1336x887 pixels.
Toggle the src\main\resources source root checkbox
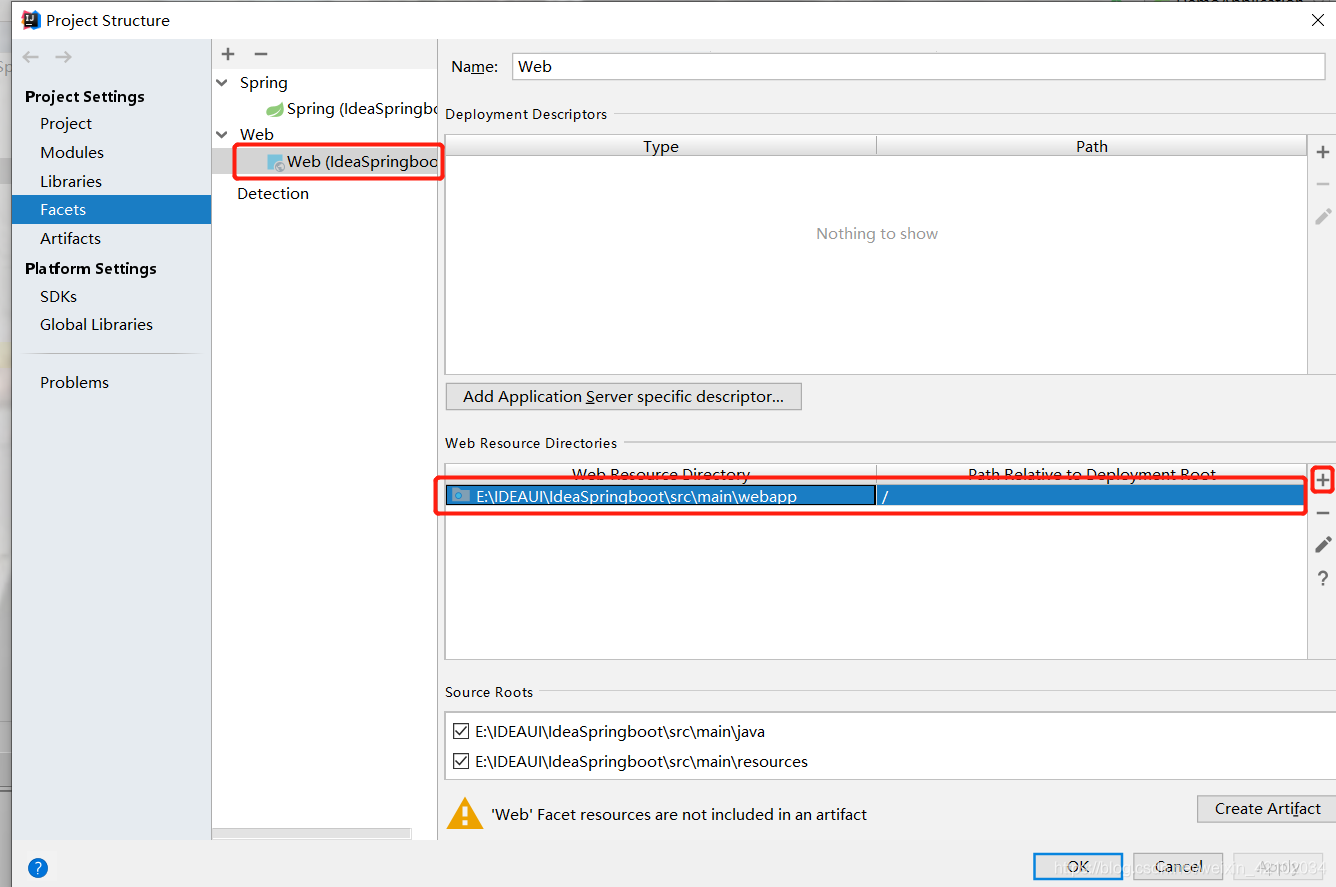(x=461, y=761)
